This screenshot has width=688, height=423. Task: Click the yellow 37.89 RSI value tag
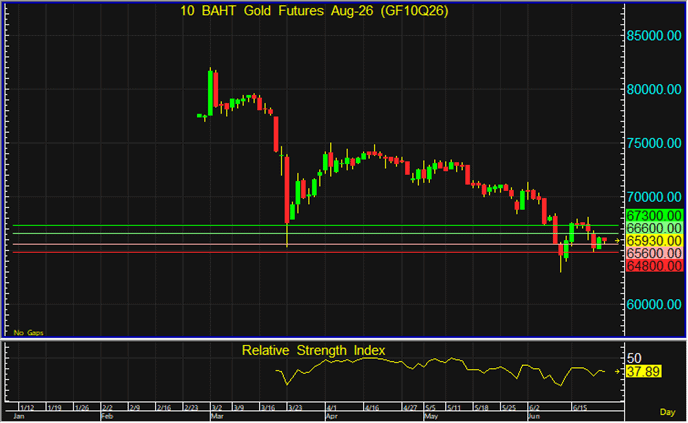(643, 372)
